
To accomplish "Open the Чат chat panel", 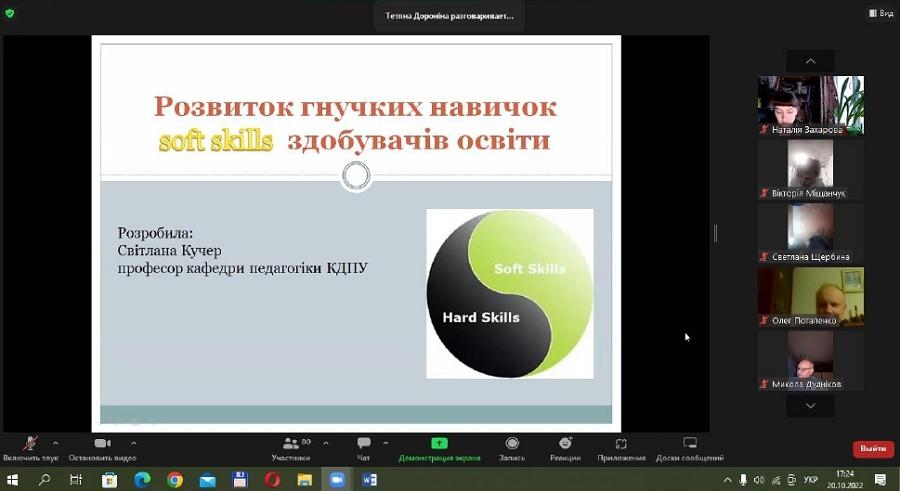I will click(364, 446).
